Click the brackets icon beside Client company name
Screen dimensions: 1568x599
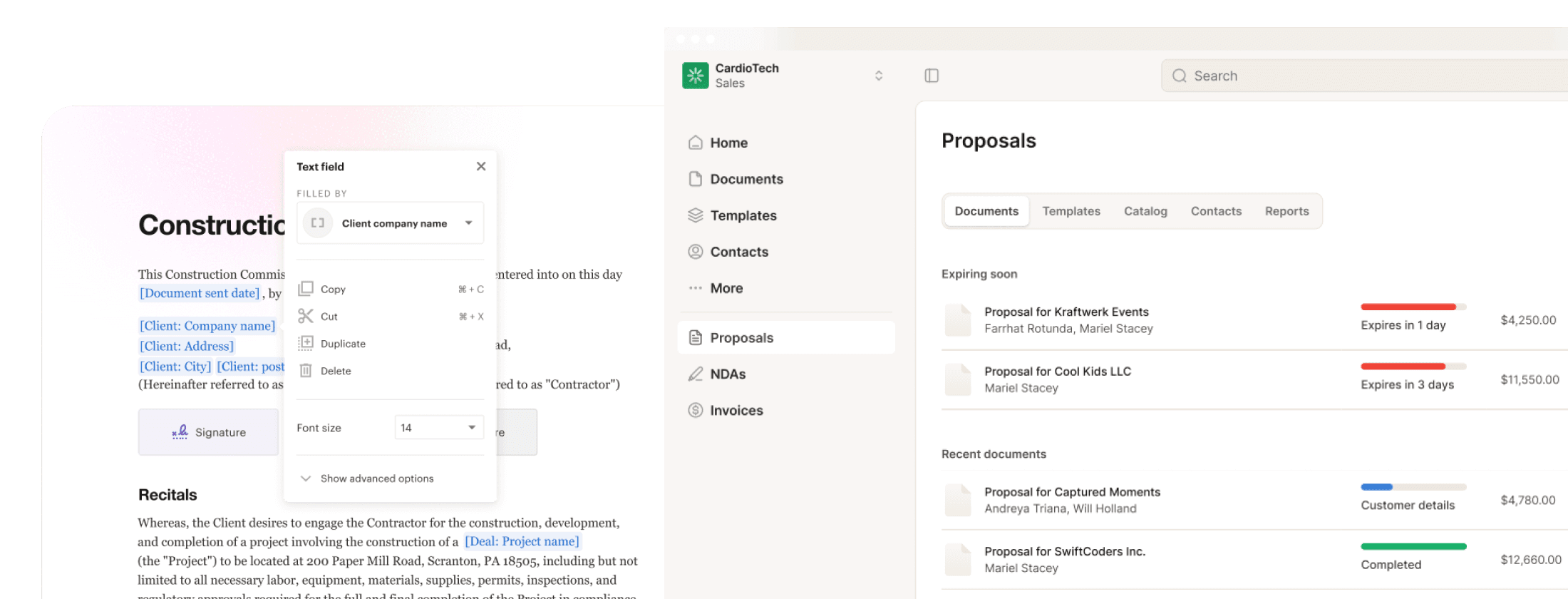click(318, 223)
